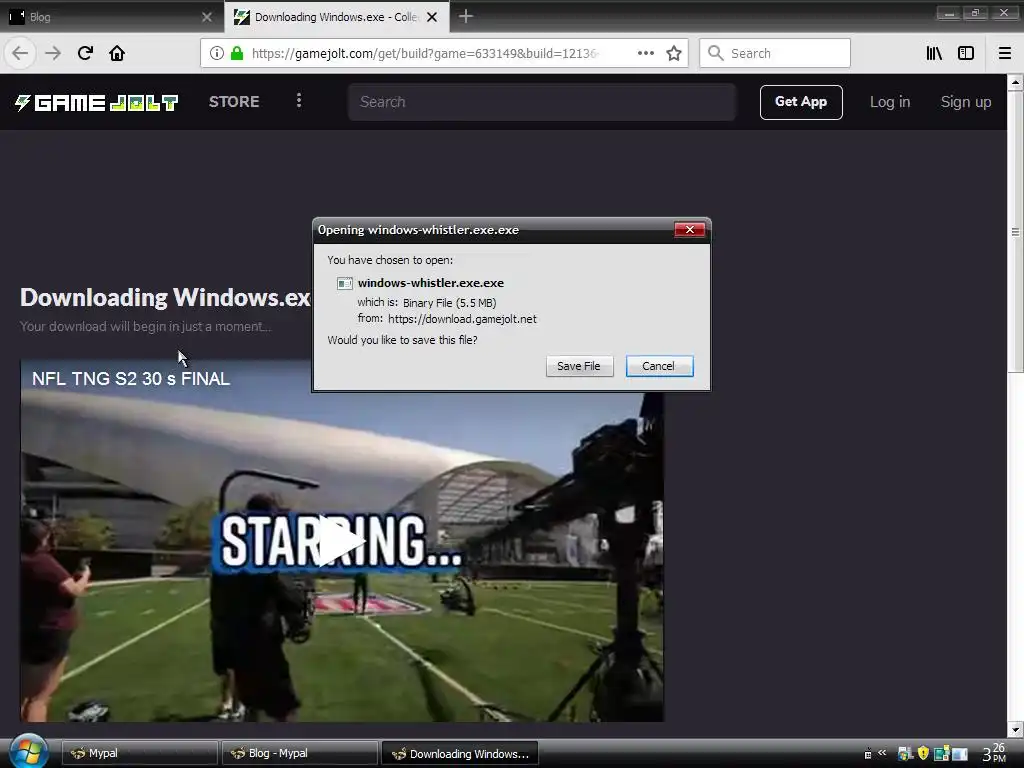Screen dimensions: 1024x768
Task: Select the Downloading Windows.exe tab
Action: click(336, 17)
